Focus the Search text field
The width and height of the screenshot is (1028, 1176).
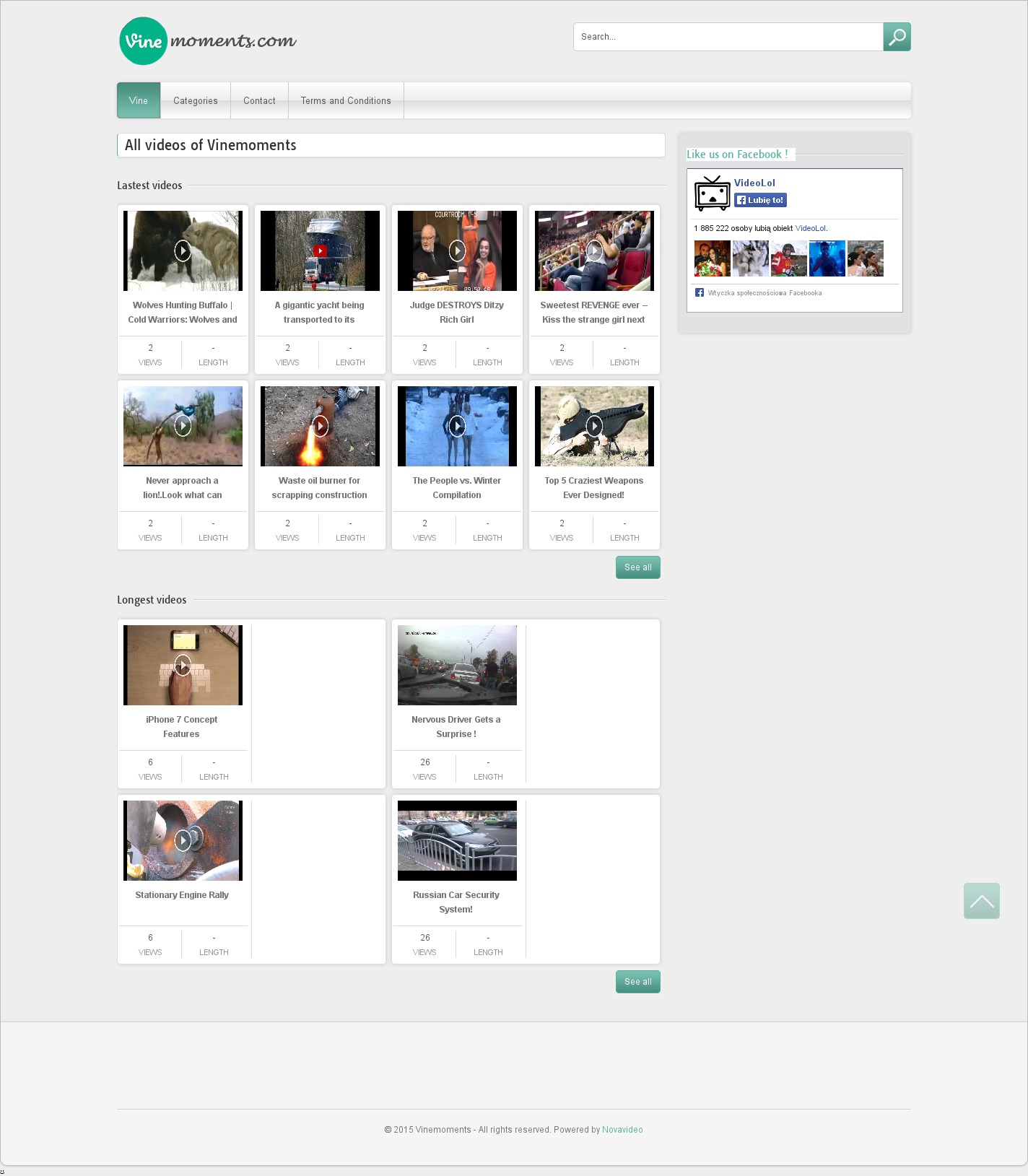point(728,37)
